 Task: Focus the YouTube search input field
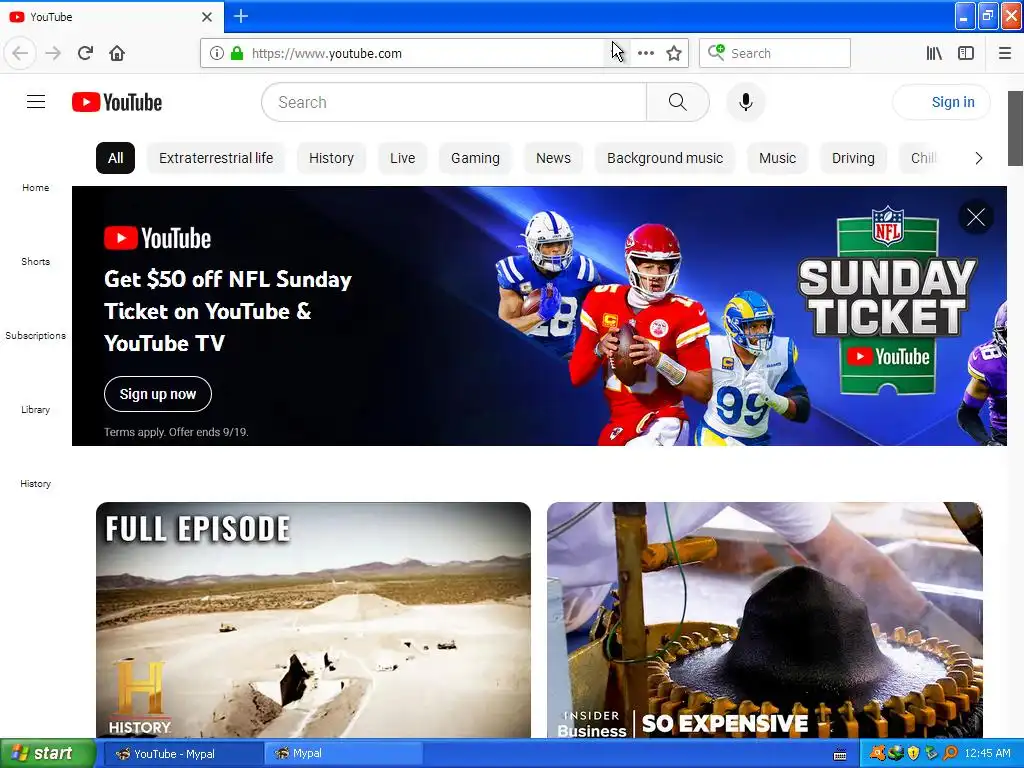click(454, 102)
